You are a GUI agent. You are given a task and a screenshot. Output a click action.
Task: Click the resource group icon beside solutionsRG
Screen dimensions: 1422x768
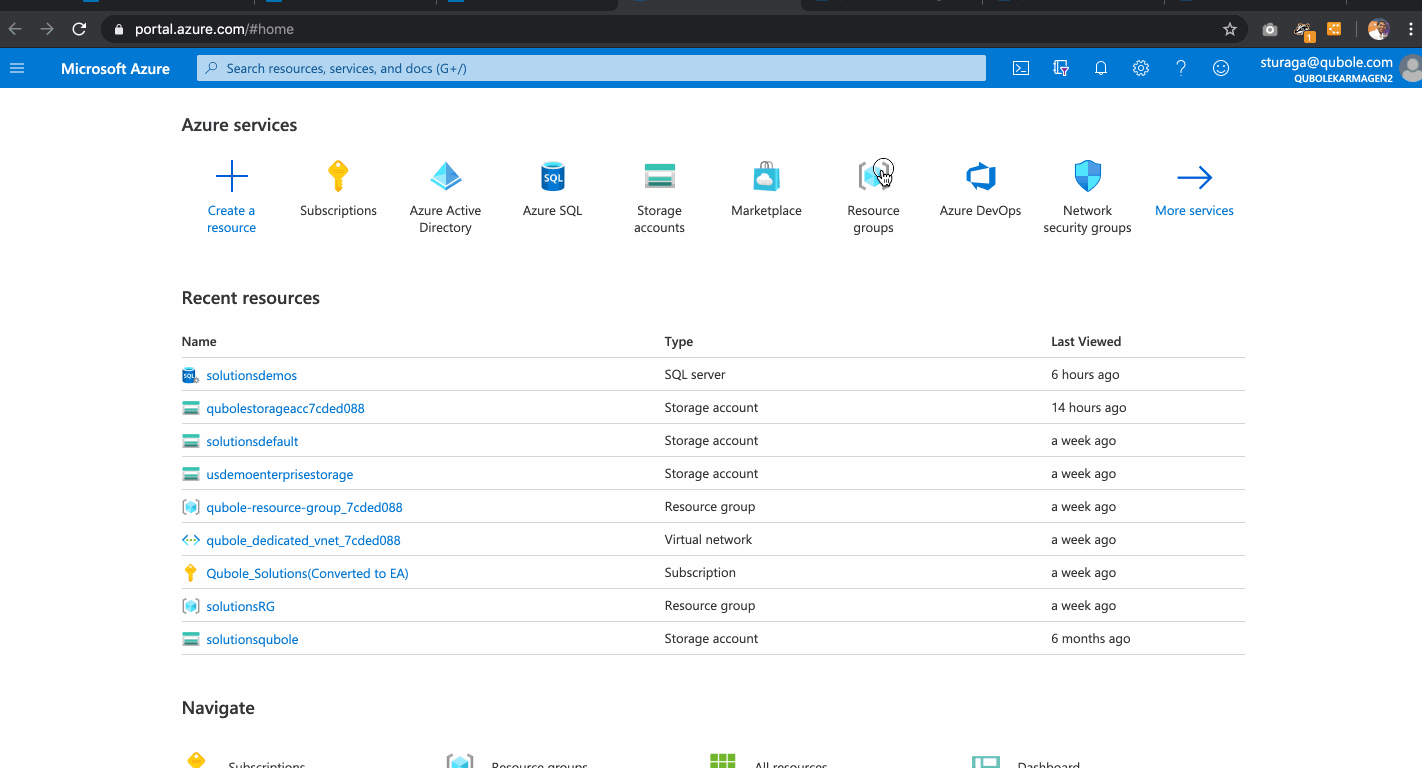(191, 606)
